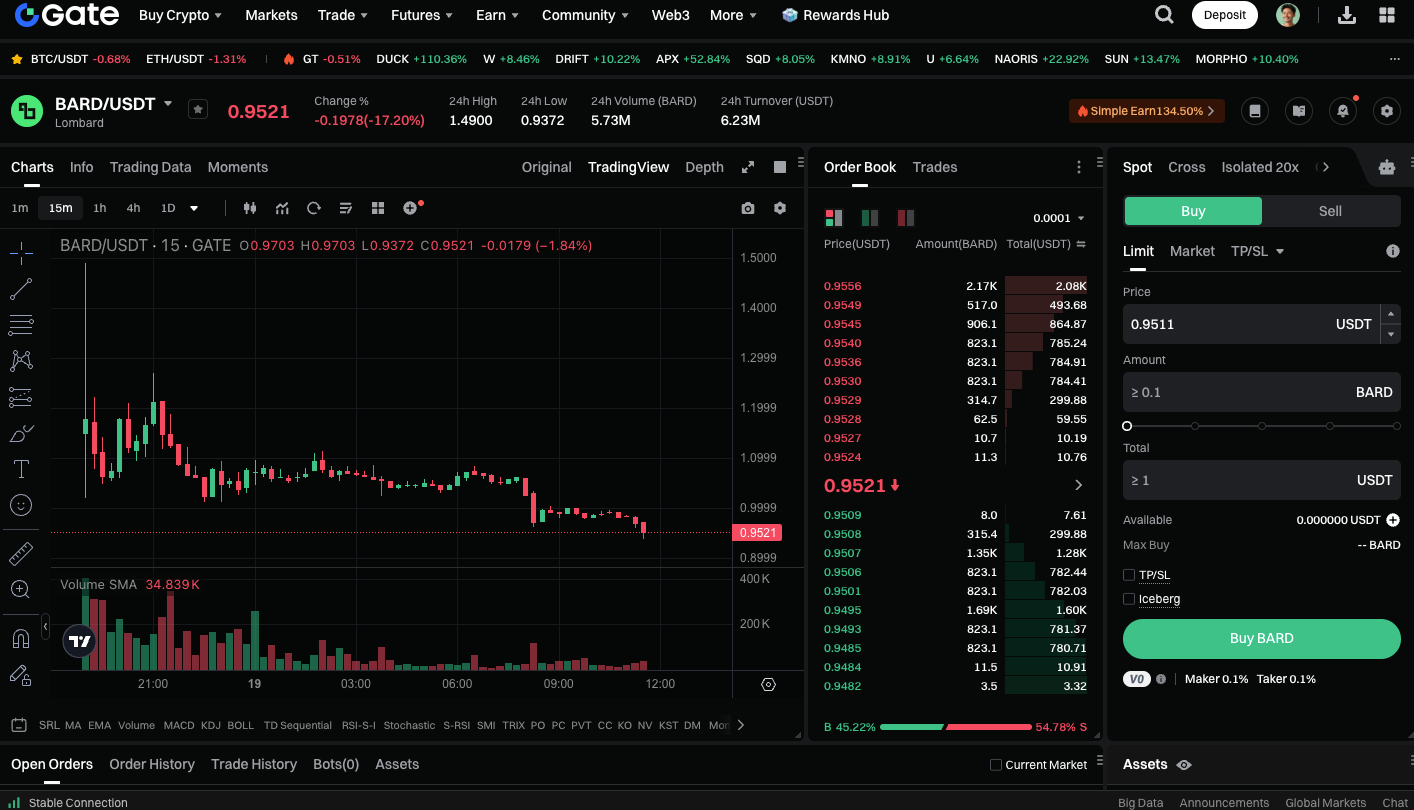The image size is (1414, 810).
Task: Add funds with the plus icon beside Available
Action: tap(1393, 520)
